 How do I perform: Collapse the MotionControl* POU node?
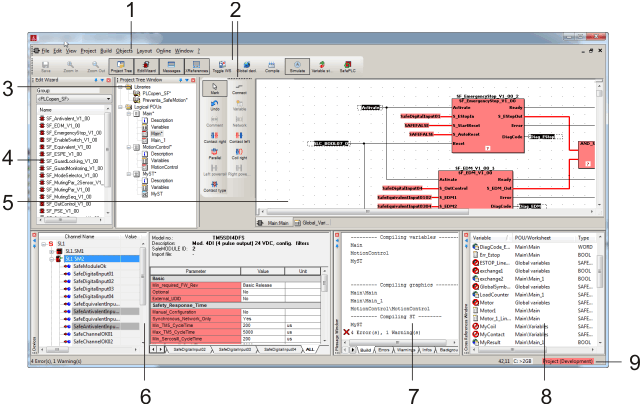(129, 147)
